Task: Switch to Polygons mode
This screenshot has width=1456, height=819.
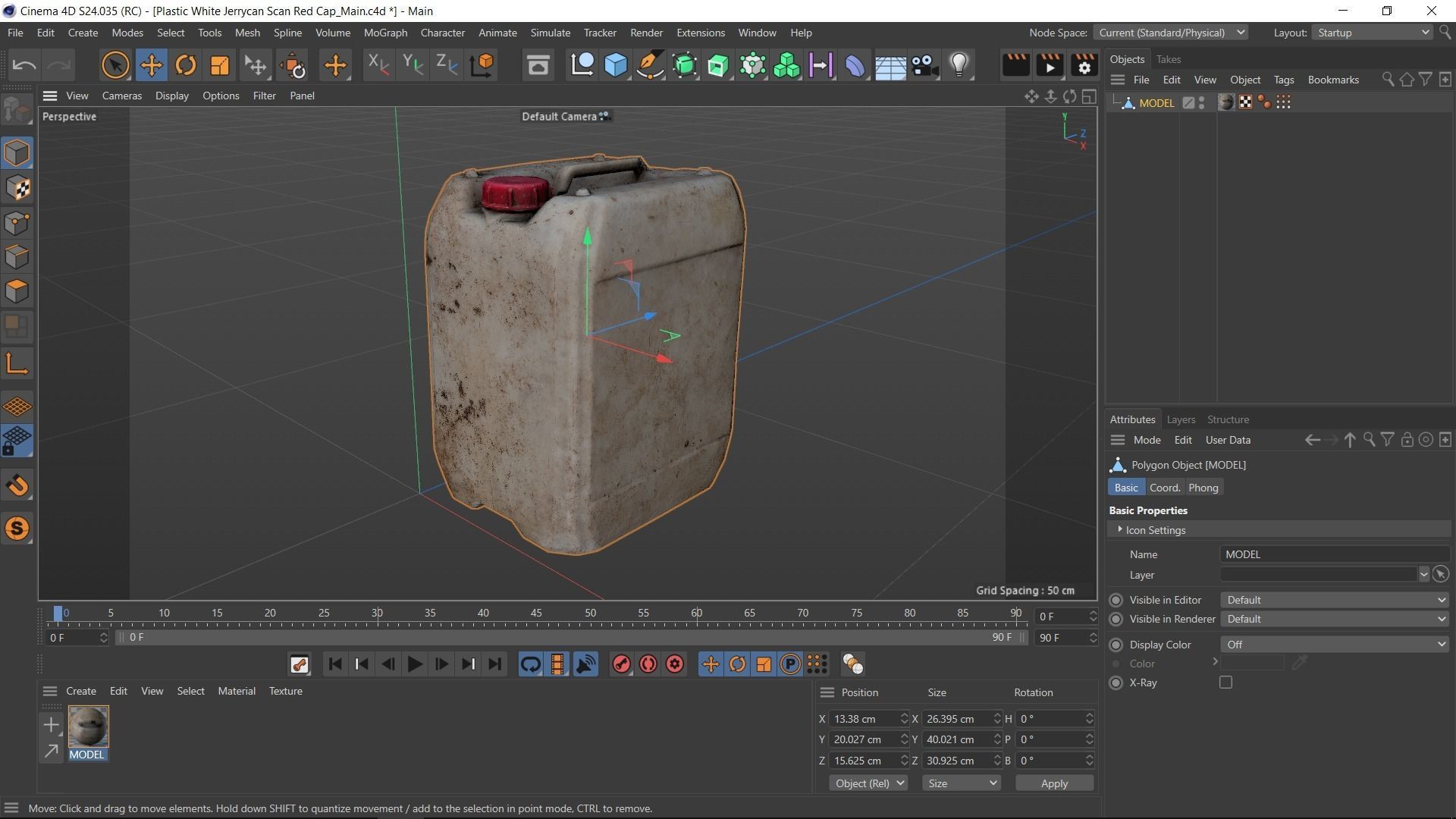Action: tap(17, 292)
